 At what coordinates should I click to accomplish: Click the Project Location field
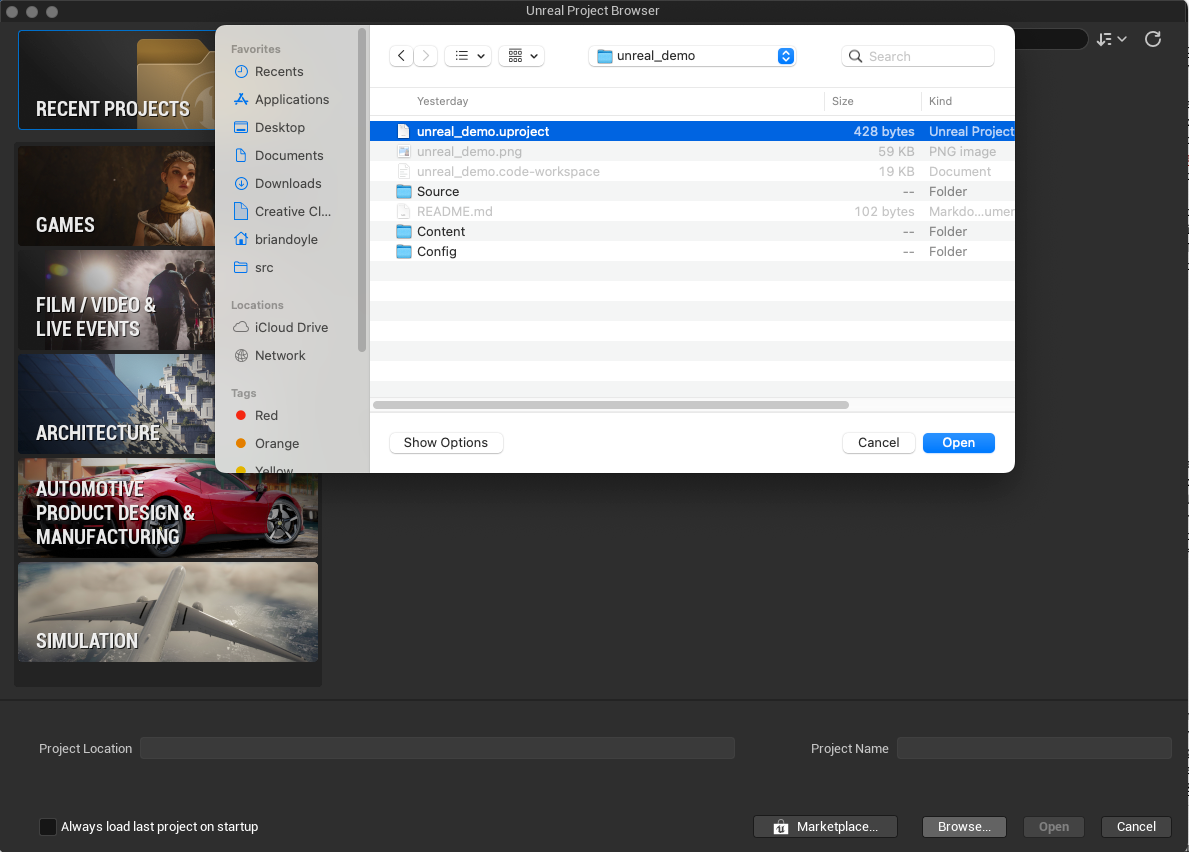coord(438,748)
